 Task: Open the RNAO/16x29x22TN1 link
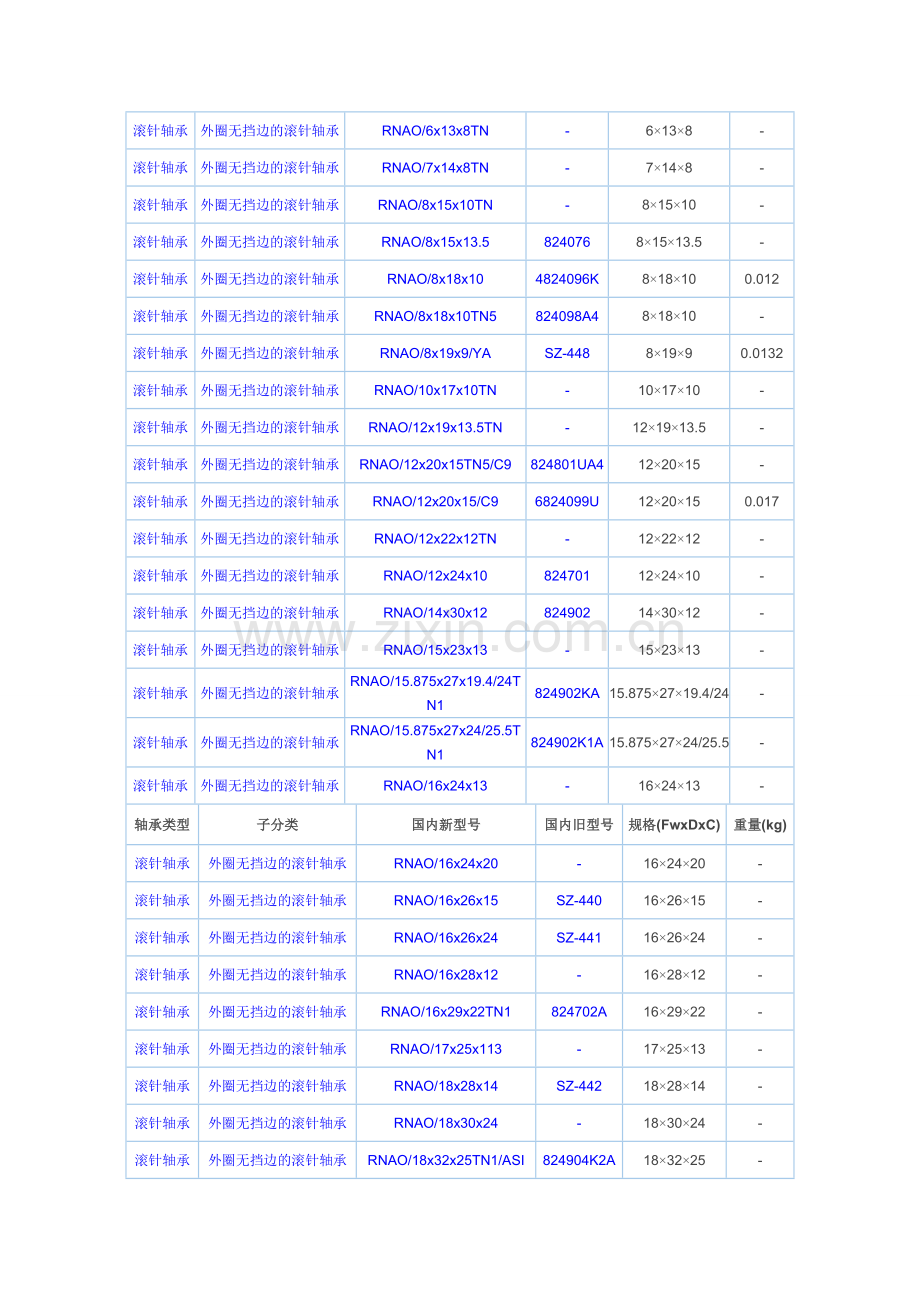(x=445, y=1011)
